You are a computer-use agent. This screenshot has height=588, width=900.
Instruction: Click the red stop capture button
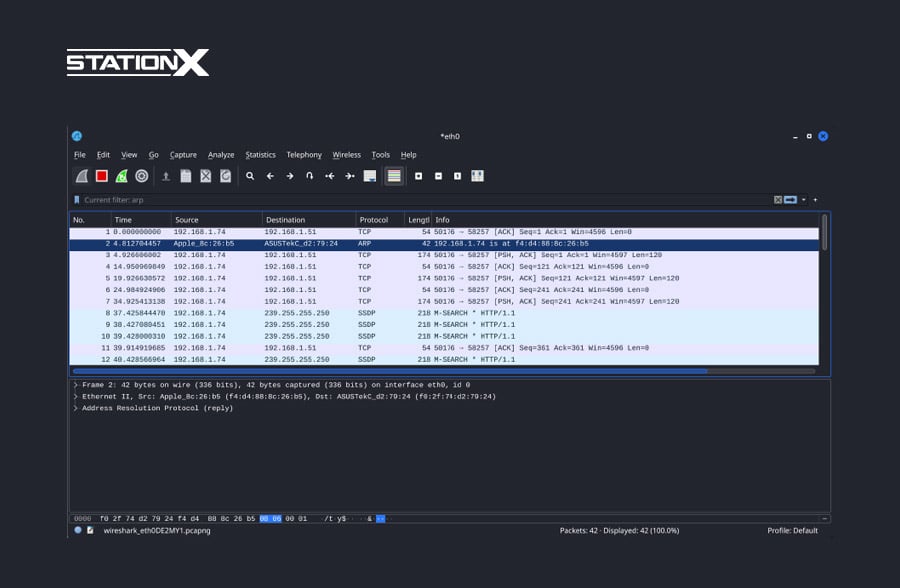pos(101,176)
